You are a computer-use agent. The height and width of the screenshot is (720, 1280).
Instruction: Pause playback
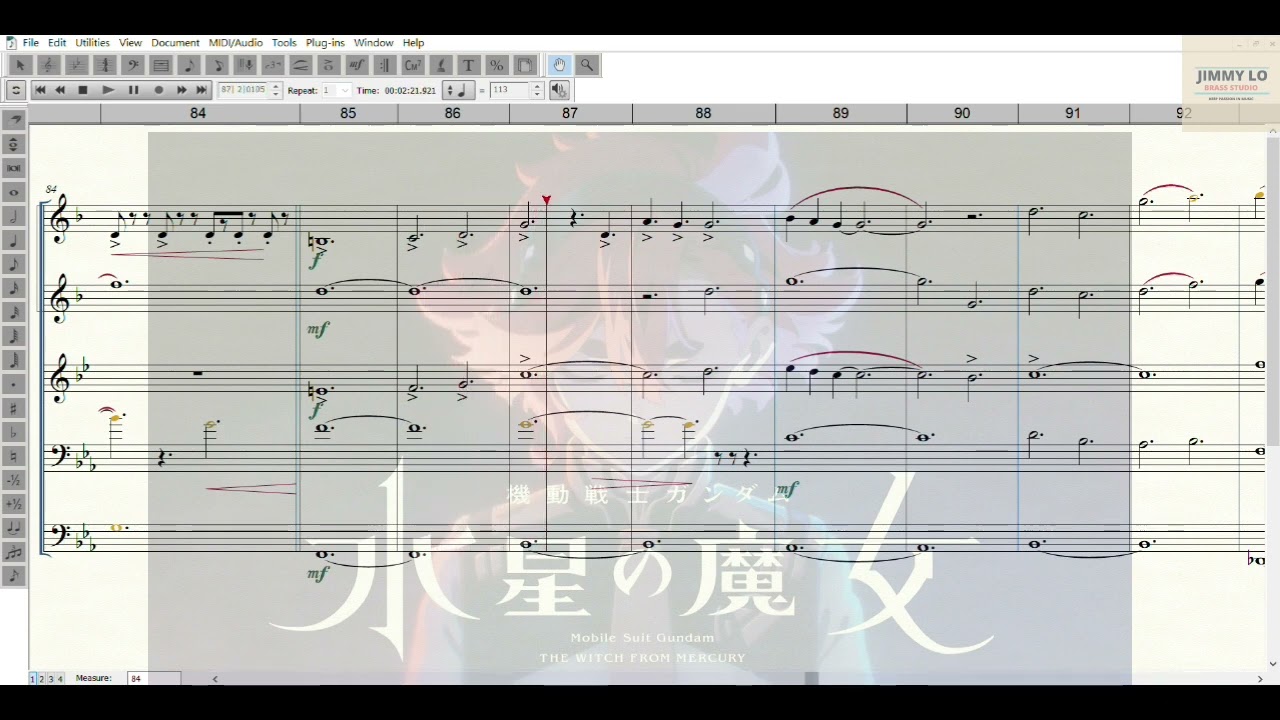point(133,90)
